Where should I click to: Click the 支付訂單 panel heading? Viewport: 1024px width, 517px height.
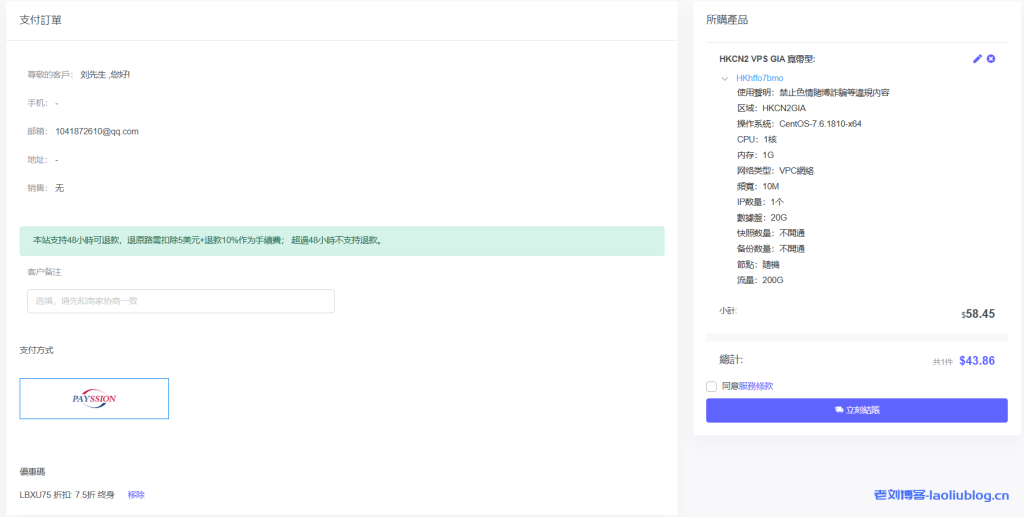pos(41,20)
